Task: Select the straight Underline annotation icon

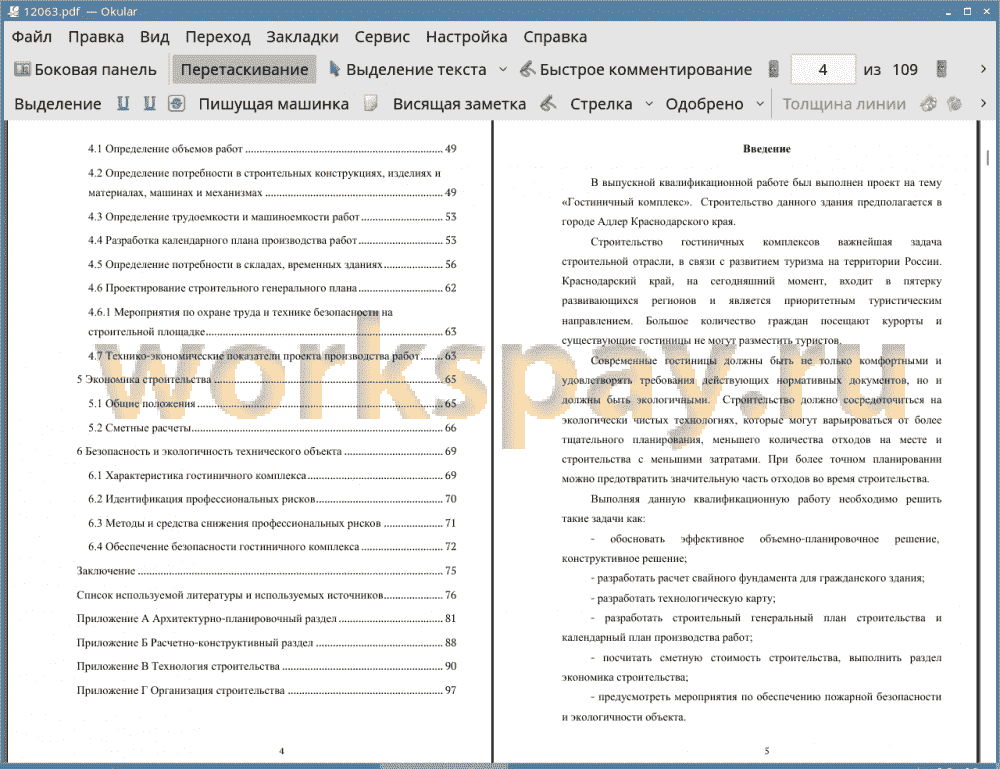Action: [x=123, y=103]
